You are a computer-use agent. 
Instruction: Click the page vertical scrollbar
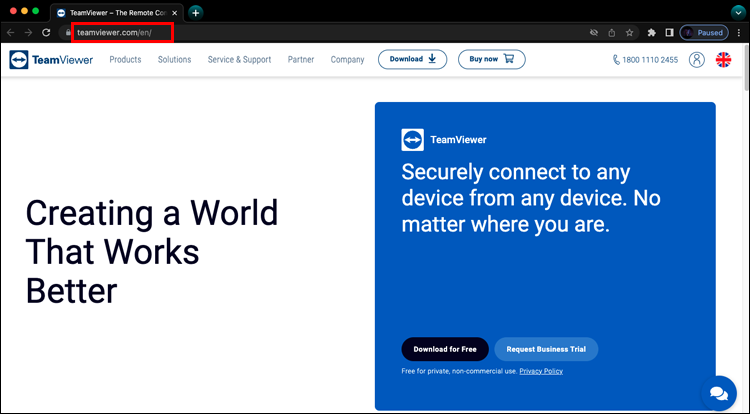[x=746, y=67]
